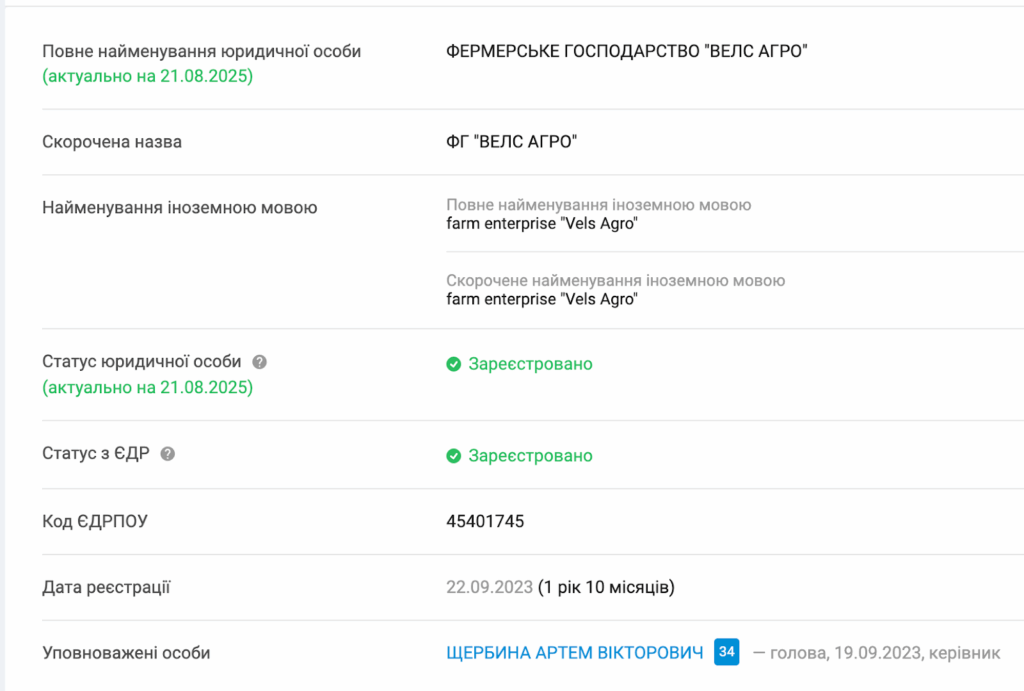This screenshot has height=691, width=1024.
Task: Click the Код ЄДРПОУ label
Action: pos(95,521)
